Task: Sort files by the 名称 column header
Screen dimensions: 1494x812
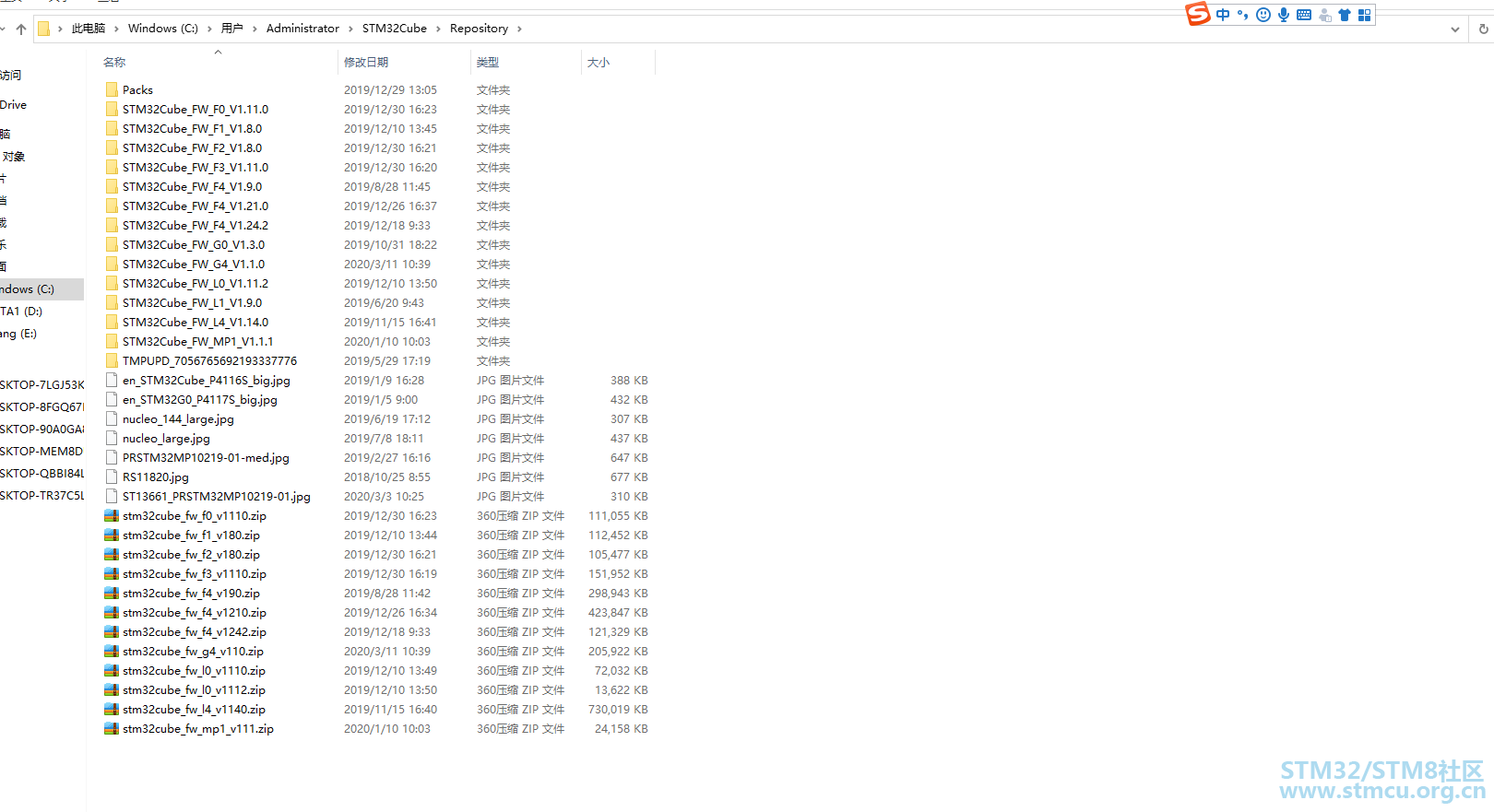Action: click(114, 62)
